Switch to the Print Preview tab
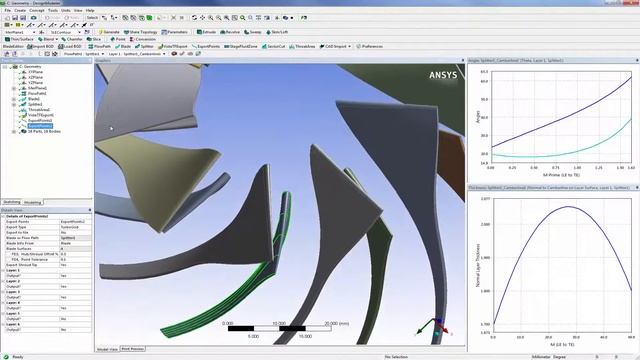Viewport: 640px width, 360px height. click(133, 349)
